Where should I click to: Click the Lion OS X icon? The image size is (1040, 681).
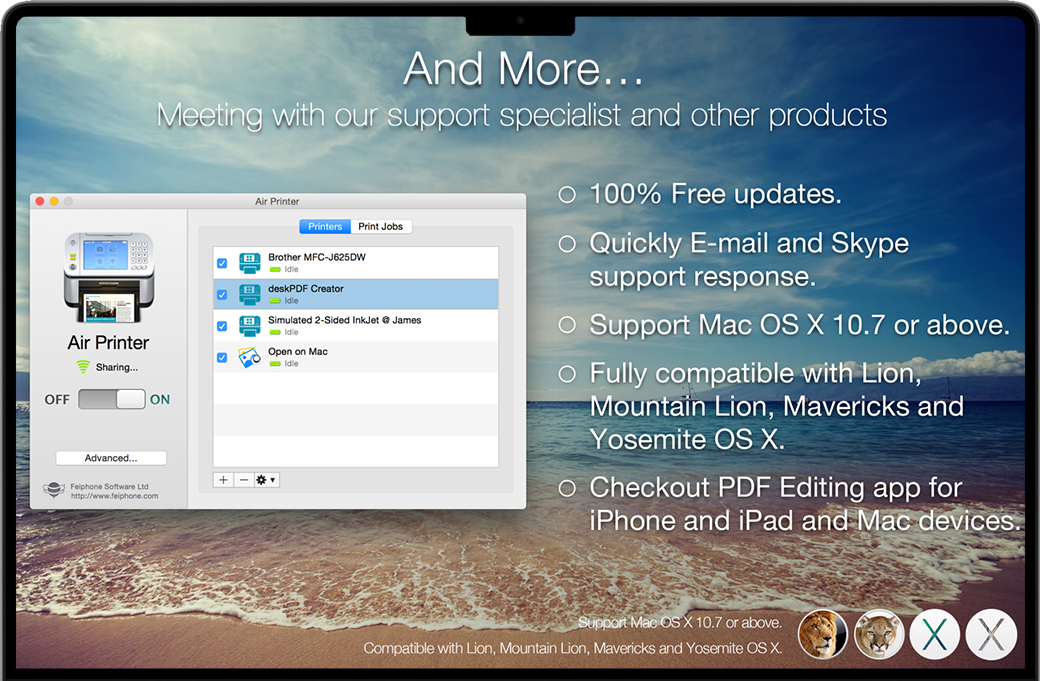point(822,634)
